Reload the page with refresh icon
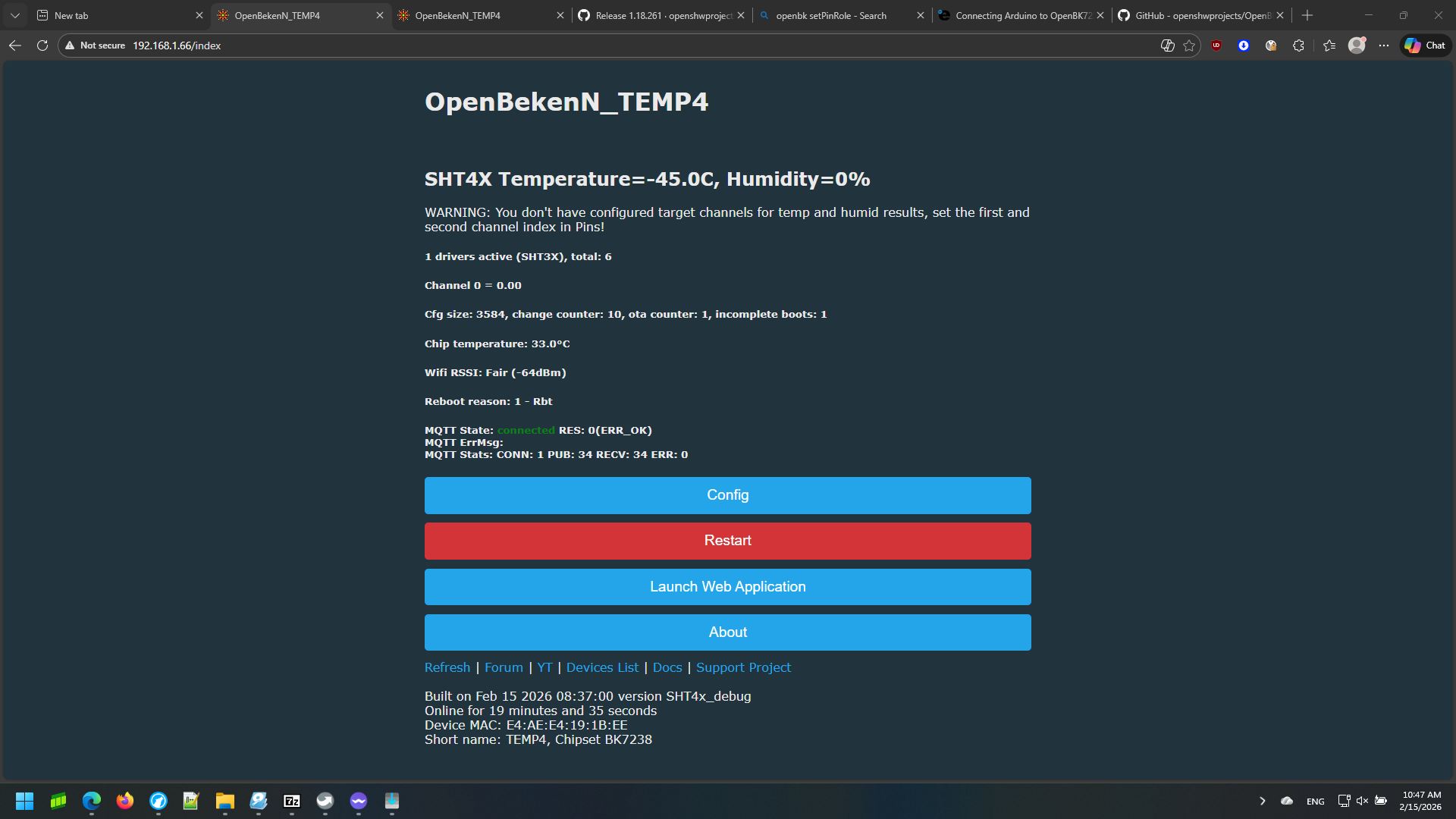 (x=42, y=45)
